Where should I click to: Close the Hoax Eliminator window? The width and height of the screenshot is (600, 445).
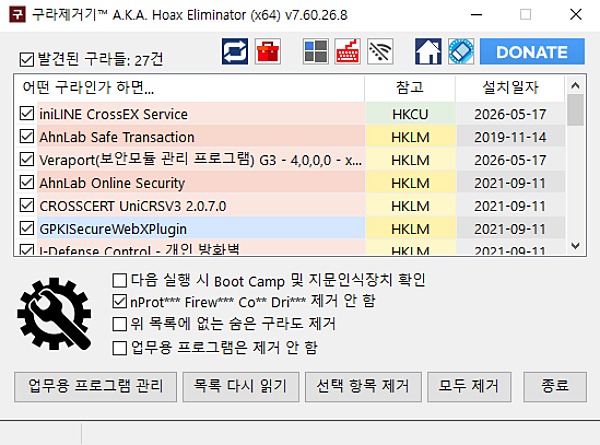pyautogui.click(x=576, y=15)
